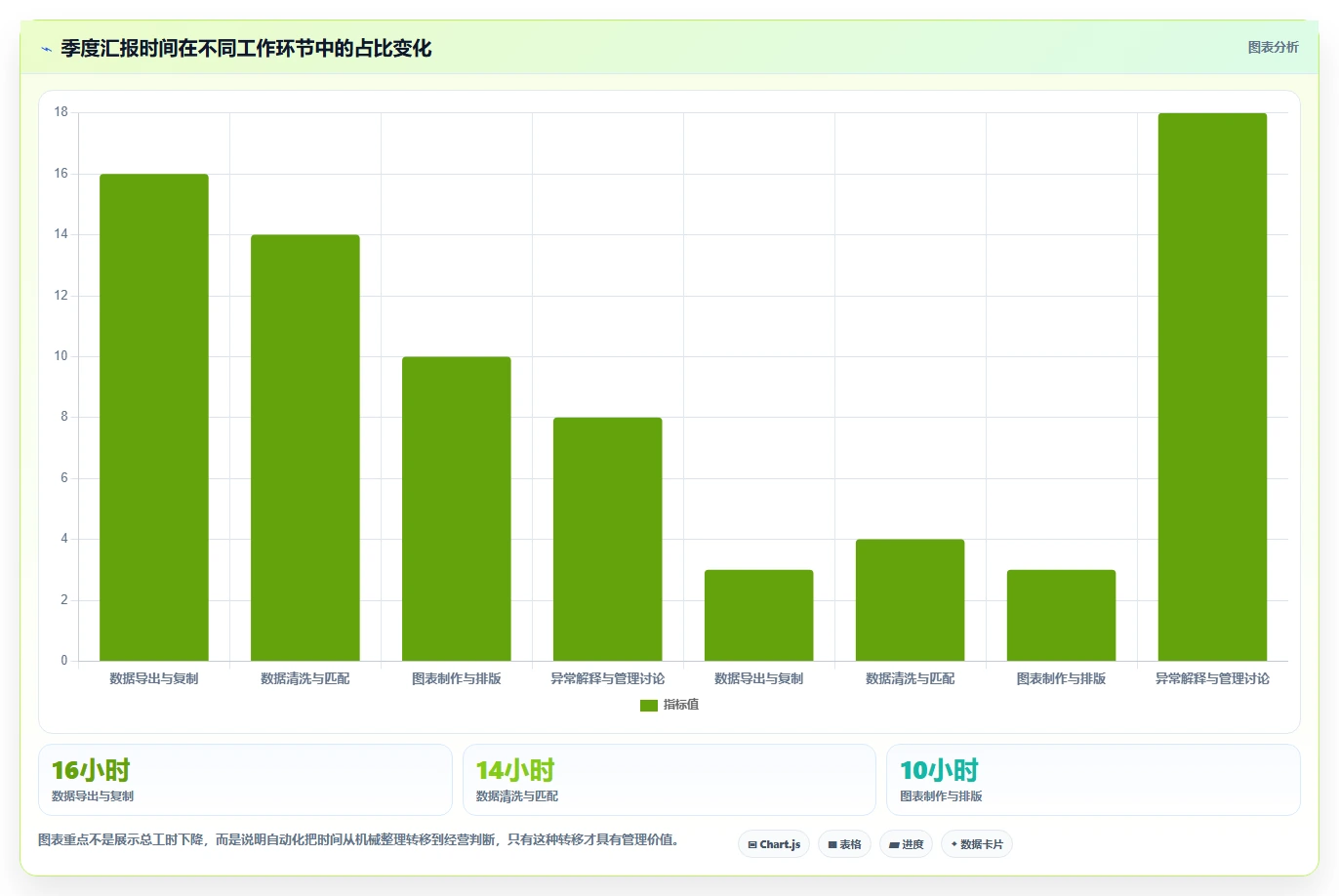The height and width of the screenshot is (896, 1339).
Task: Click the y-axis tick label 6
Action: (x=64, y=478)
